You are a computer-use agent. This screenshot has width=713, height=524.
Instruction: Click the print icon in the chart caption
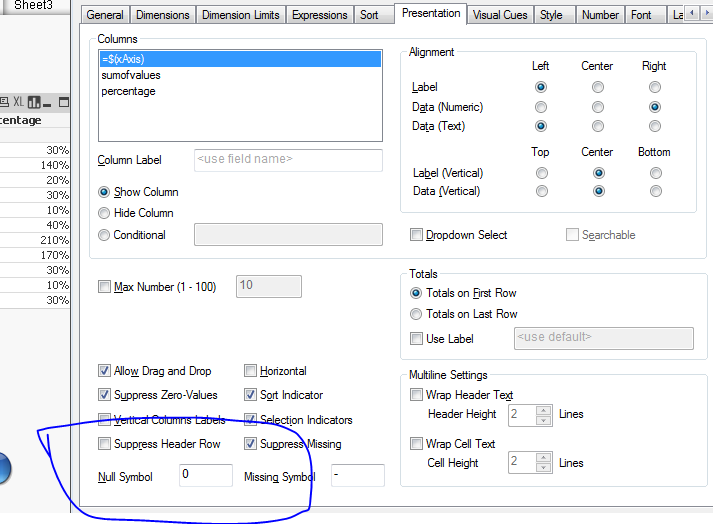4,102
